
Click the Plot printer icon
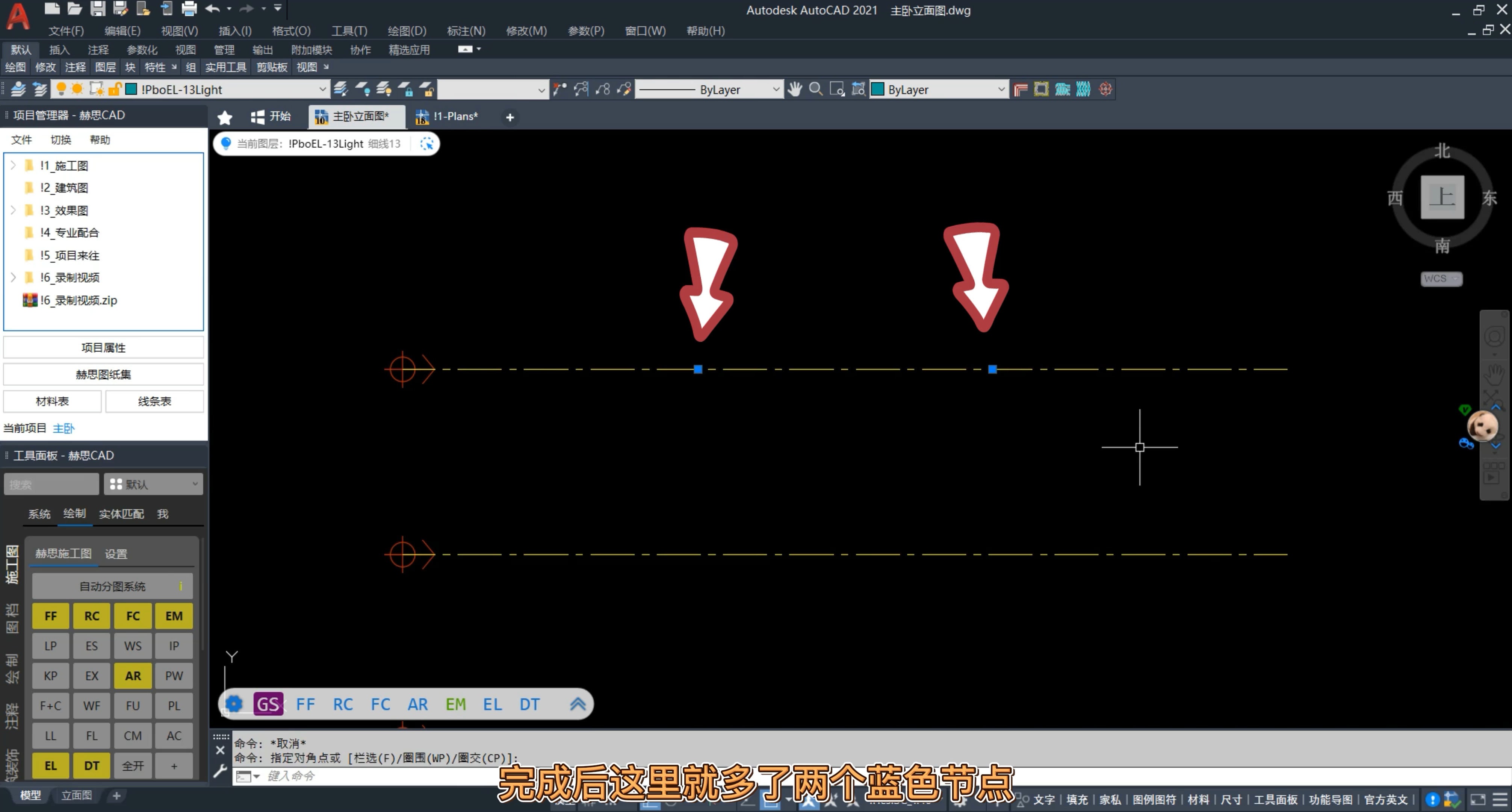189,9
